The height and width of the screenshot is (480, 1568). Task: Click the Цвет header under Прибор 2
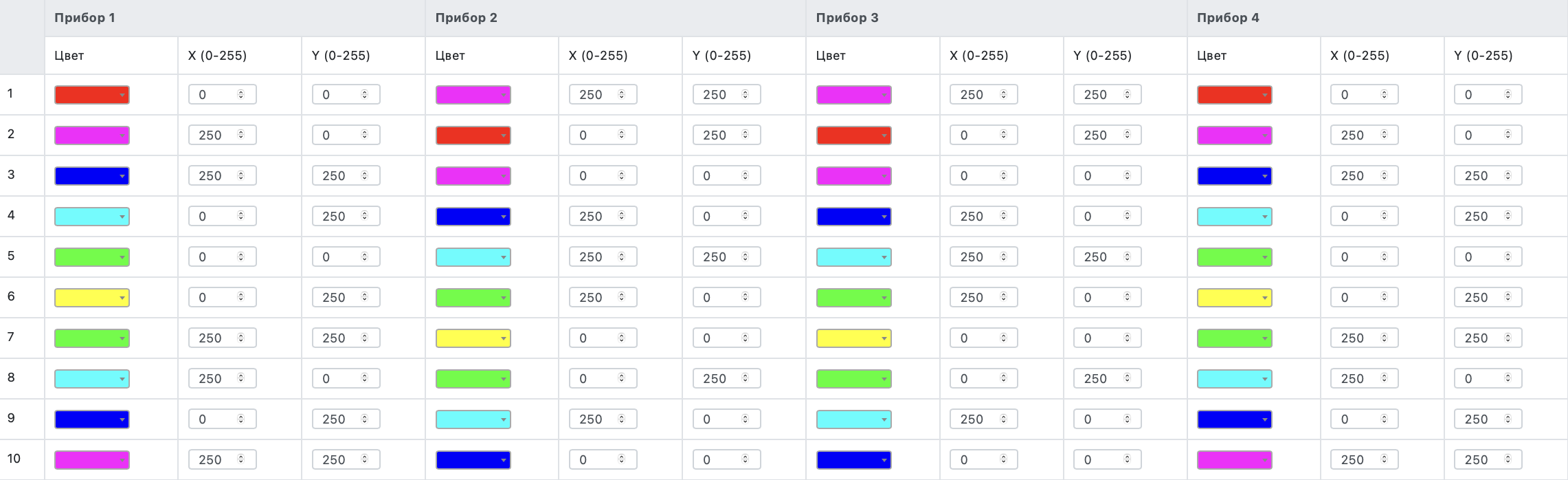(450, 56)
